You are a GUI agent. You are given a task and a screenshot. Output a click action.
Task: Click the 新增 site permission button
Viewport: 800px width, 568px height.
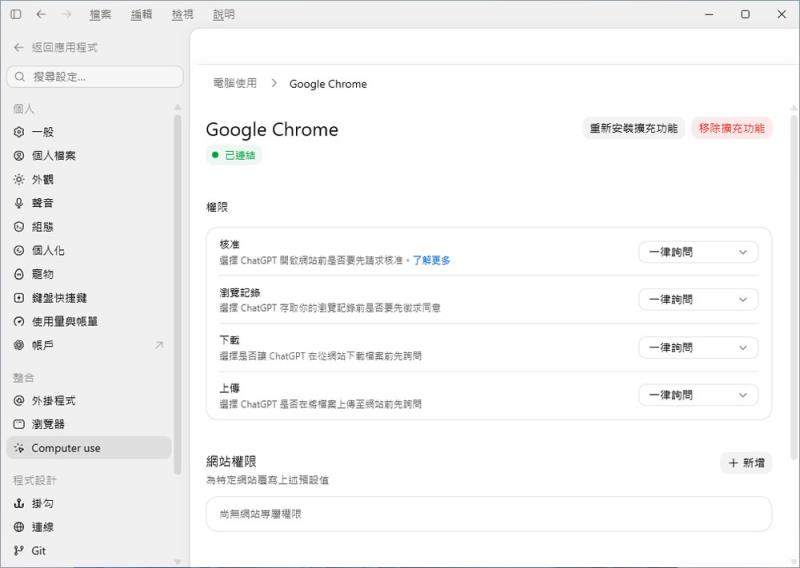coord(746,463)
